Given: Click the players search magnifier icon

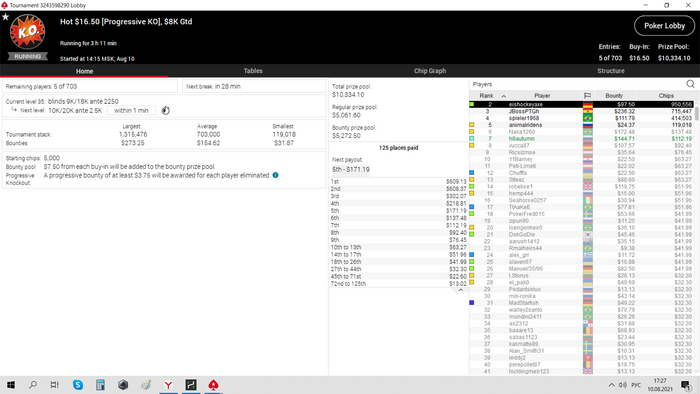Looking at the screenshot, I should coord(690,84).
